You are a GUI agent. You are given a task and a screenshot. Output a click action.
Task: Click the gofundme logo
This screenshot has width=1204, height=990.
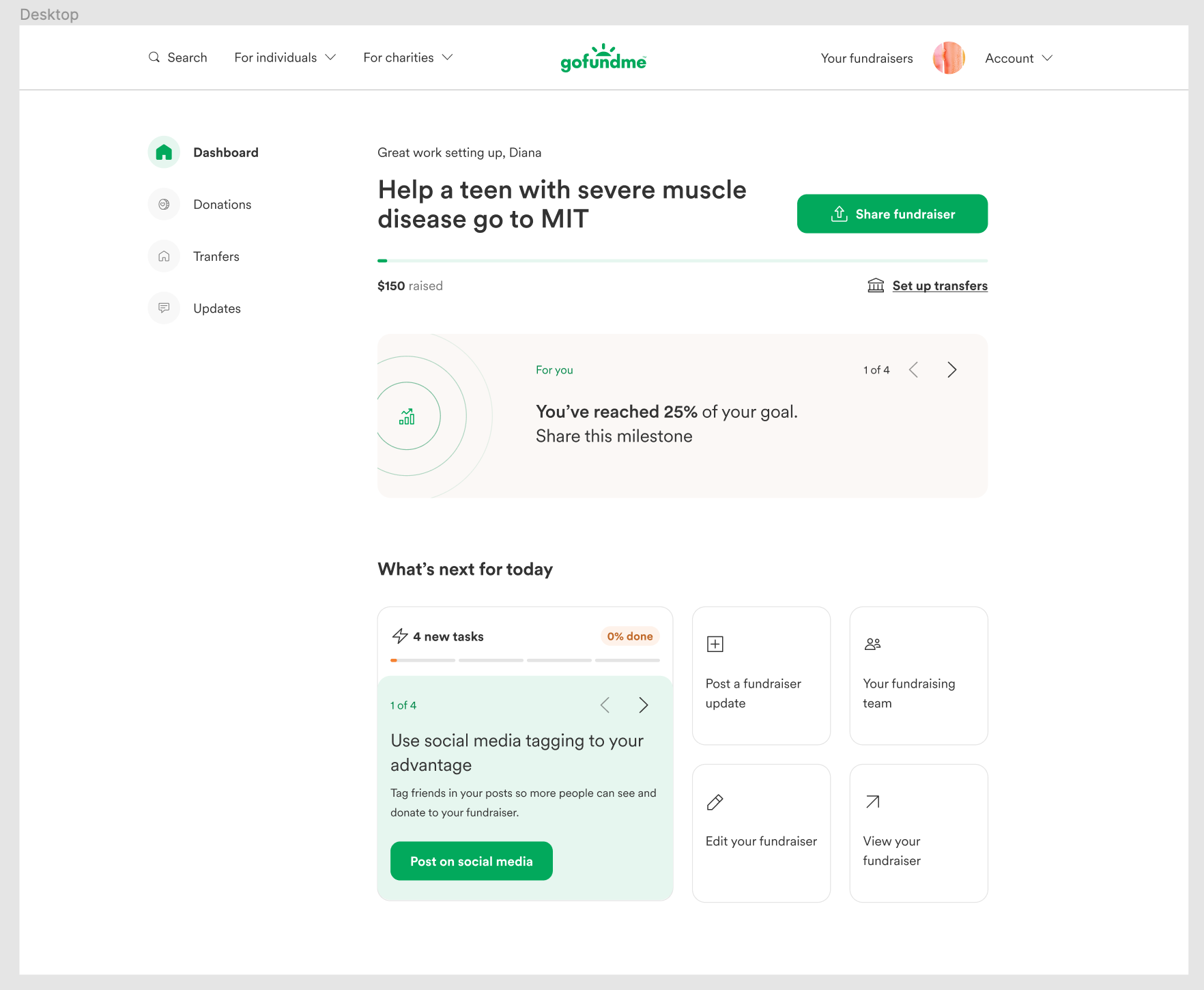pos(603,58)
